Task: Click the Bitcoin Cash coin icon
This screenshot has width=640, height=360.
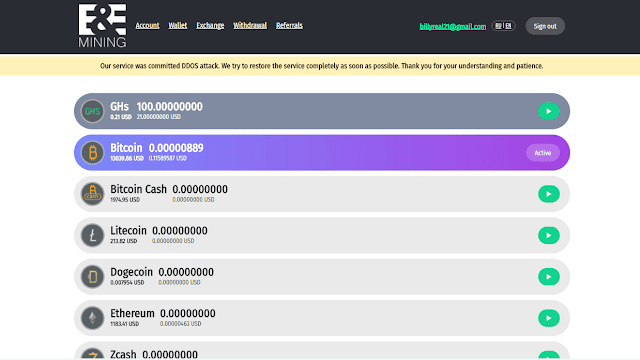Action: point(93,194)
